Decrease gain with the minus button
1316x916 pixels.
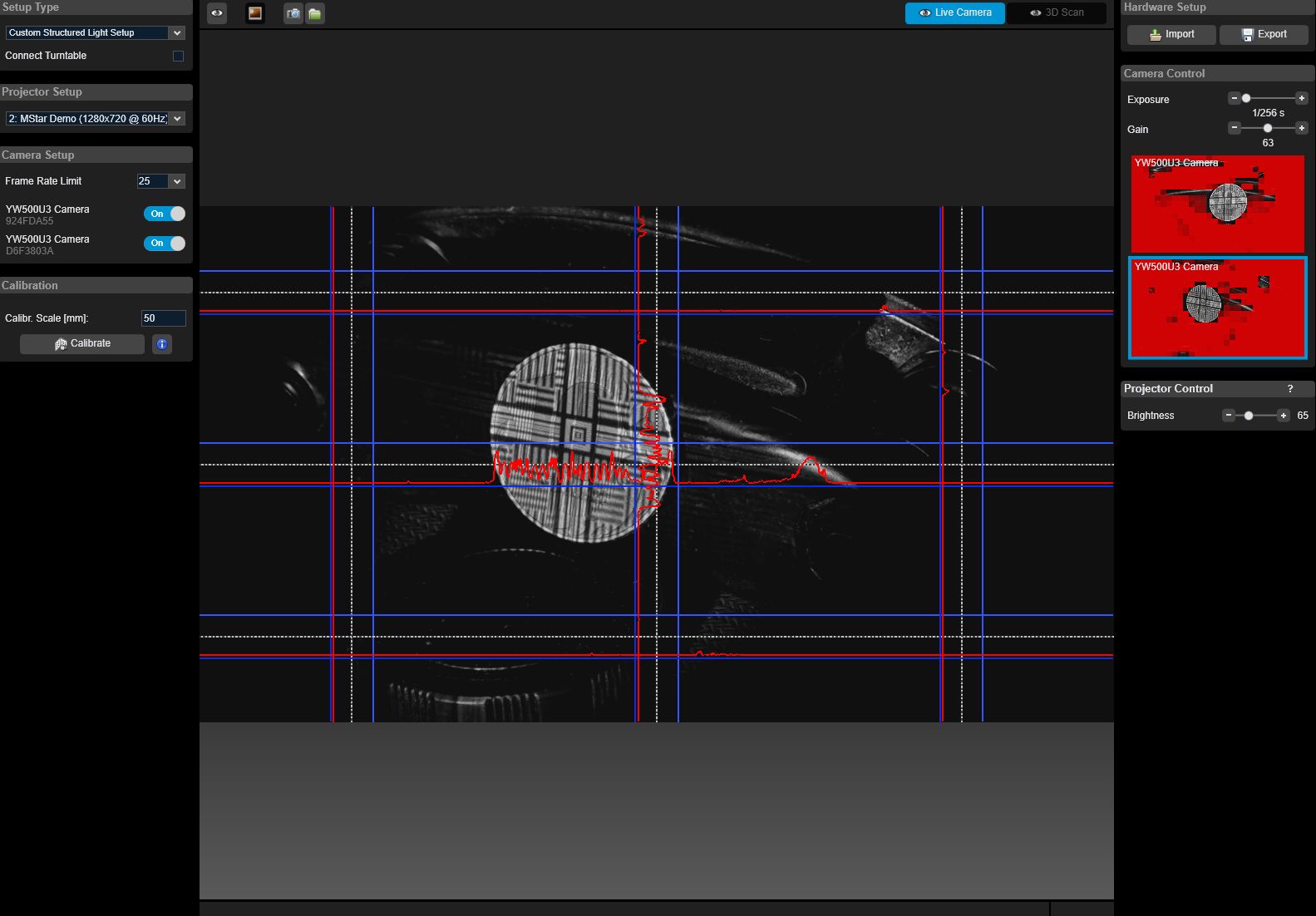1235,128
